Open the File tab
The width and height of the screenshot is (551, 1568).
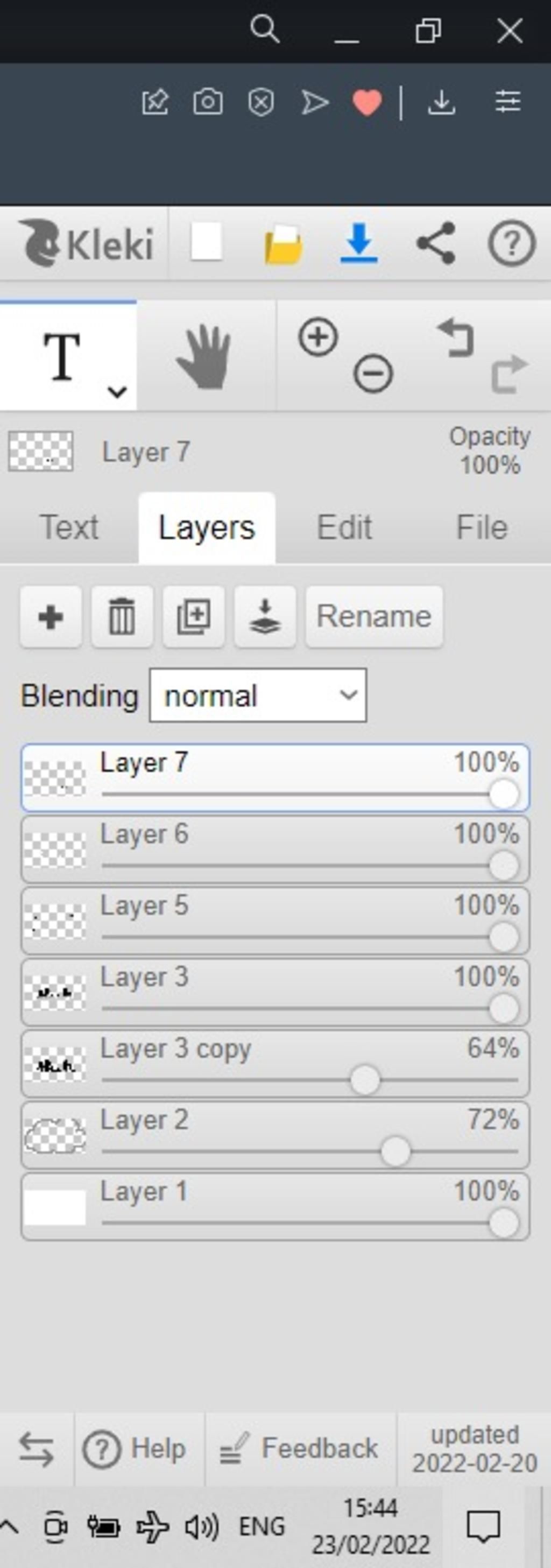(482, 527)
